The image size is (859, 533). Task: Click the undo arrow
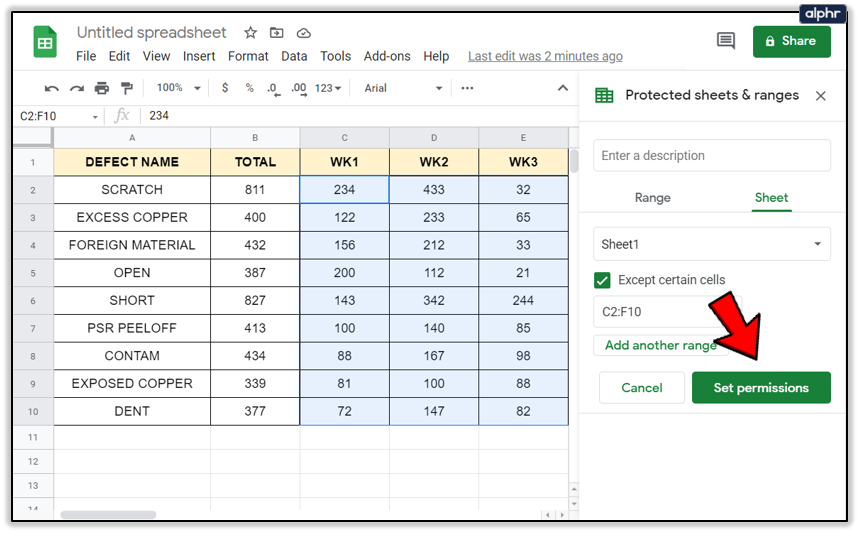(x=51, y=88)
